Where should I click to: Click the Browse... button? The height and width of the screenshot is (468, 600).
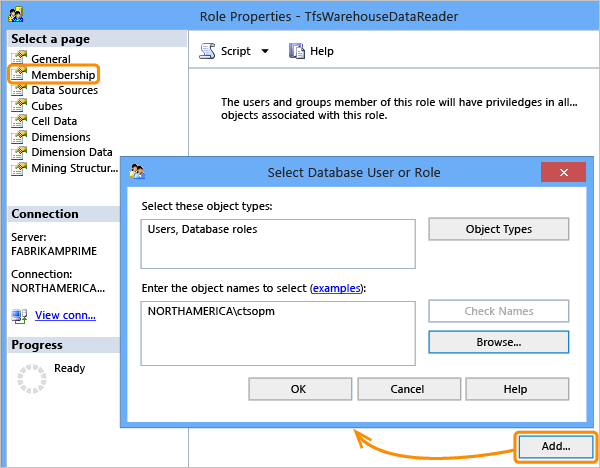pyautogui.click(x=499, y=342)
